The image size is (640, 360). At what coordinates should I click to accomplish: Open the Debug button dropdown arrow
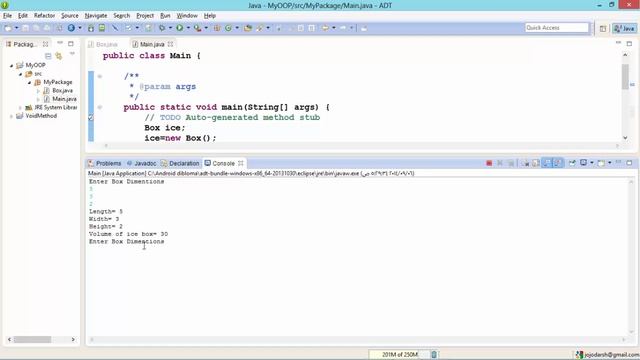pyautogui.click(x=170, y=28)
